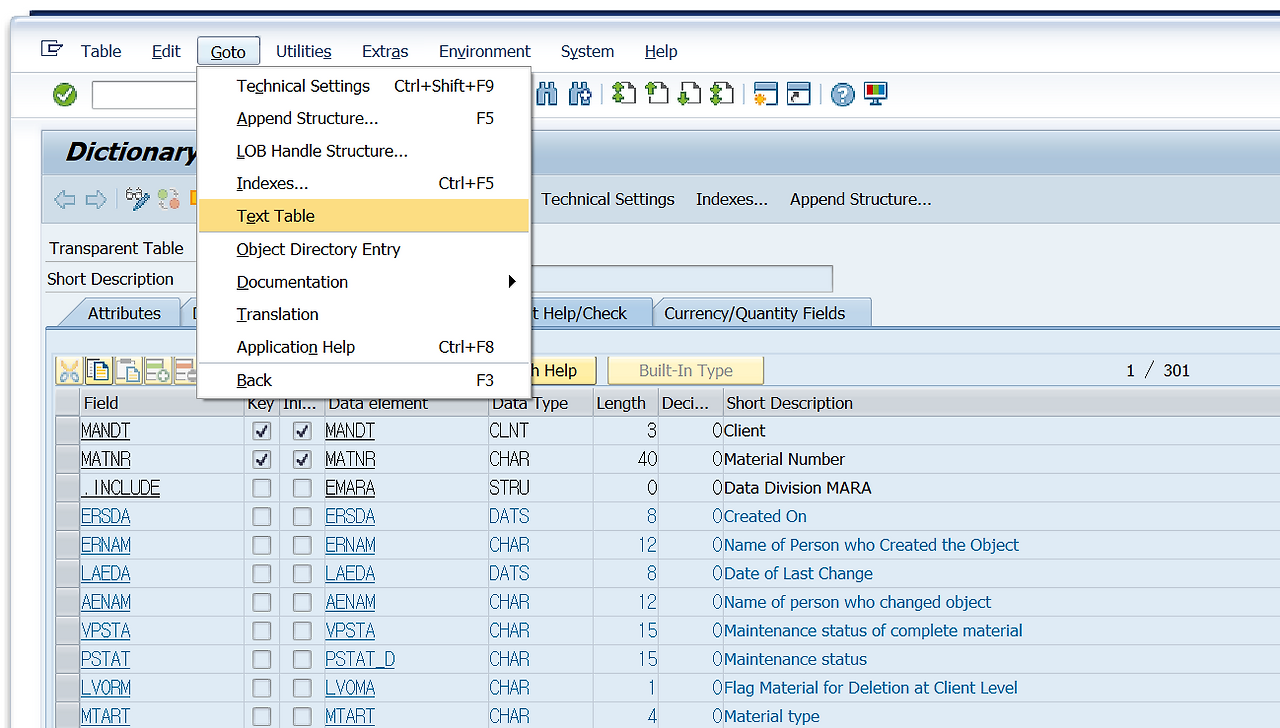
Task: Click the Active/Inactive switch icon
Action: point(167,199)
